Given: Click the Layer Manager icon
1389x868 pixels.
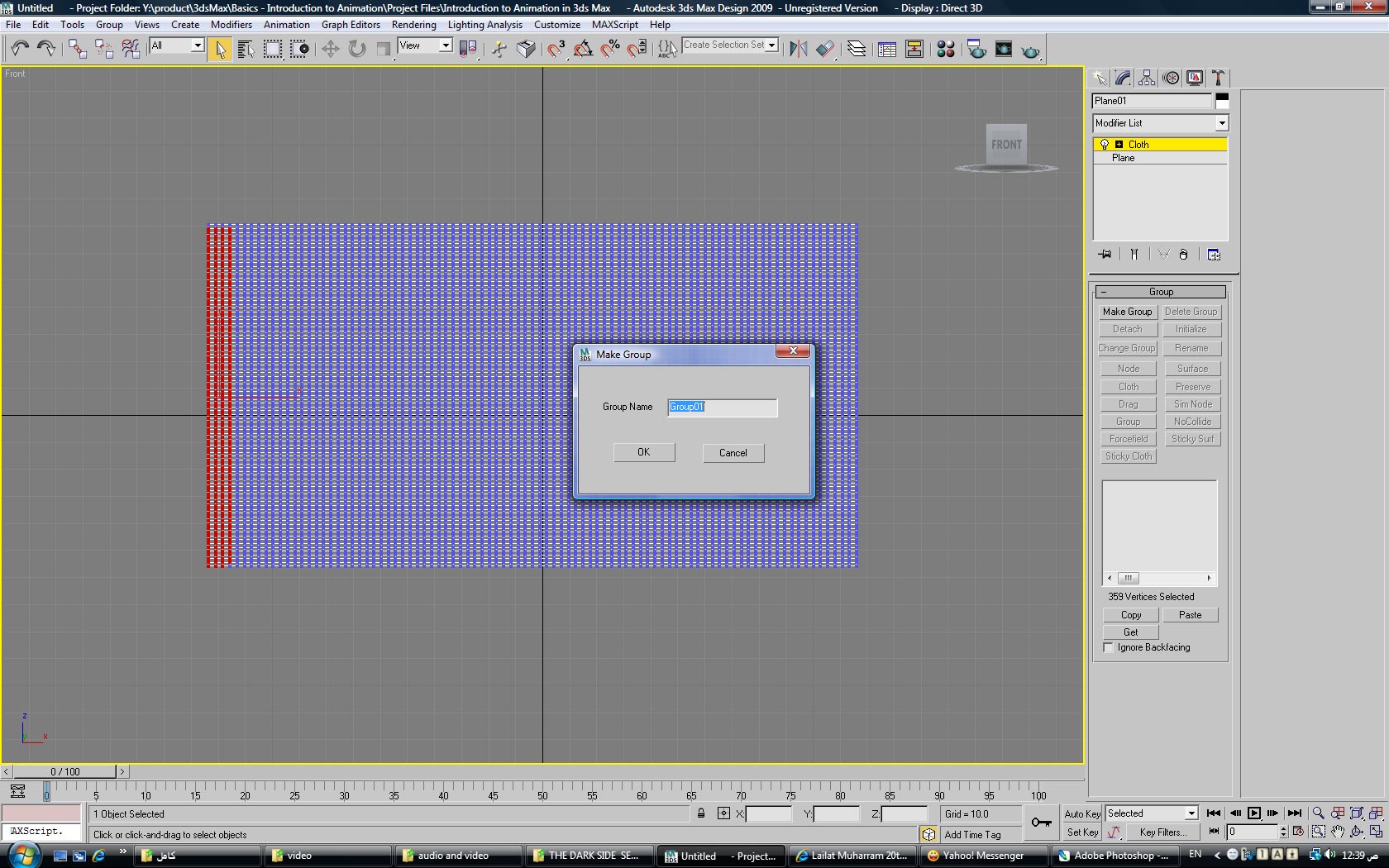Looking at the screenshot, I should (857, 49).
